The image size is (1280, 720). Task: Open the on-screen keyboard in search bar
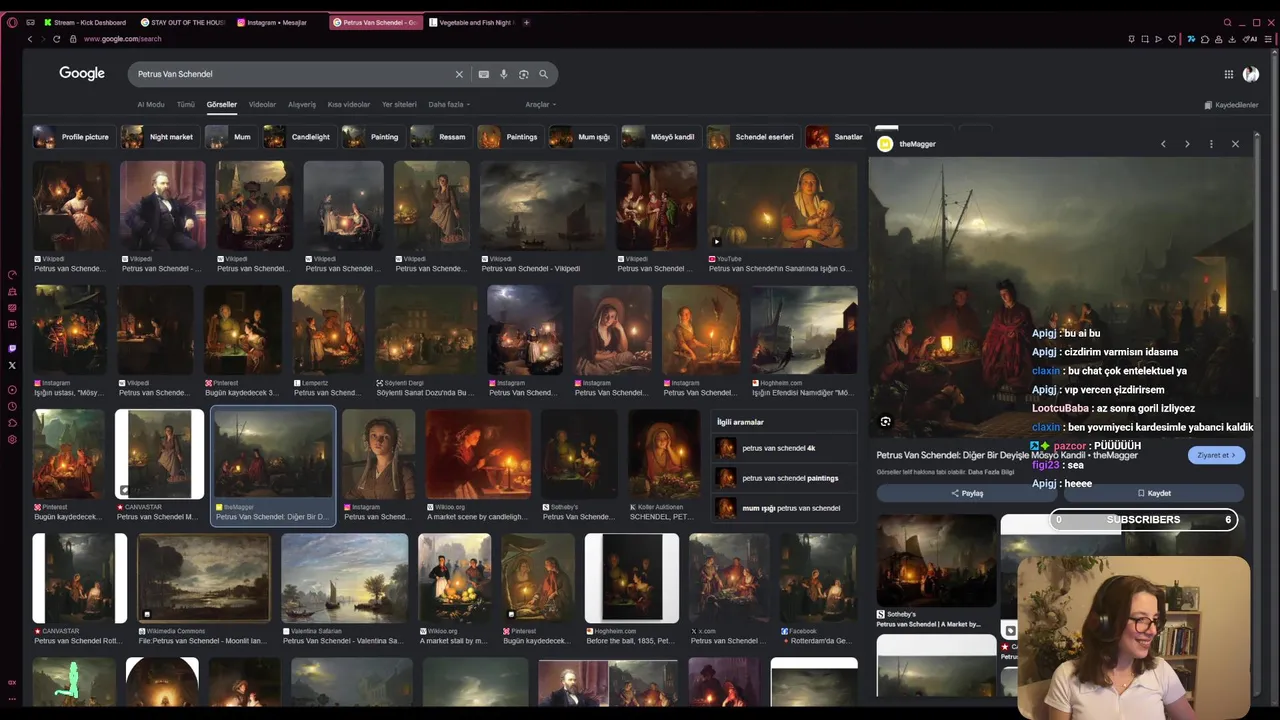(x=483, y=74)
